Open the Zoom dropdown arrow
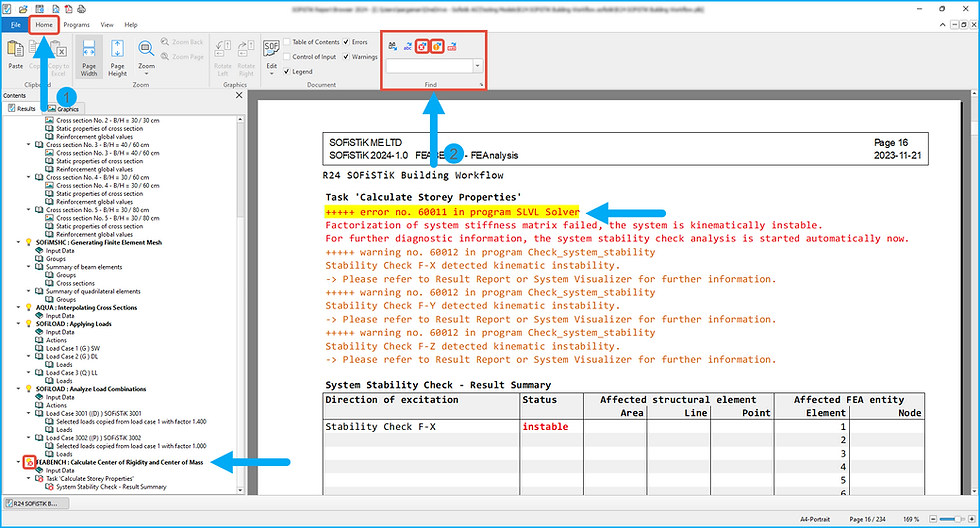 [x=146, y=74]
